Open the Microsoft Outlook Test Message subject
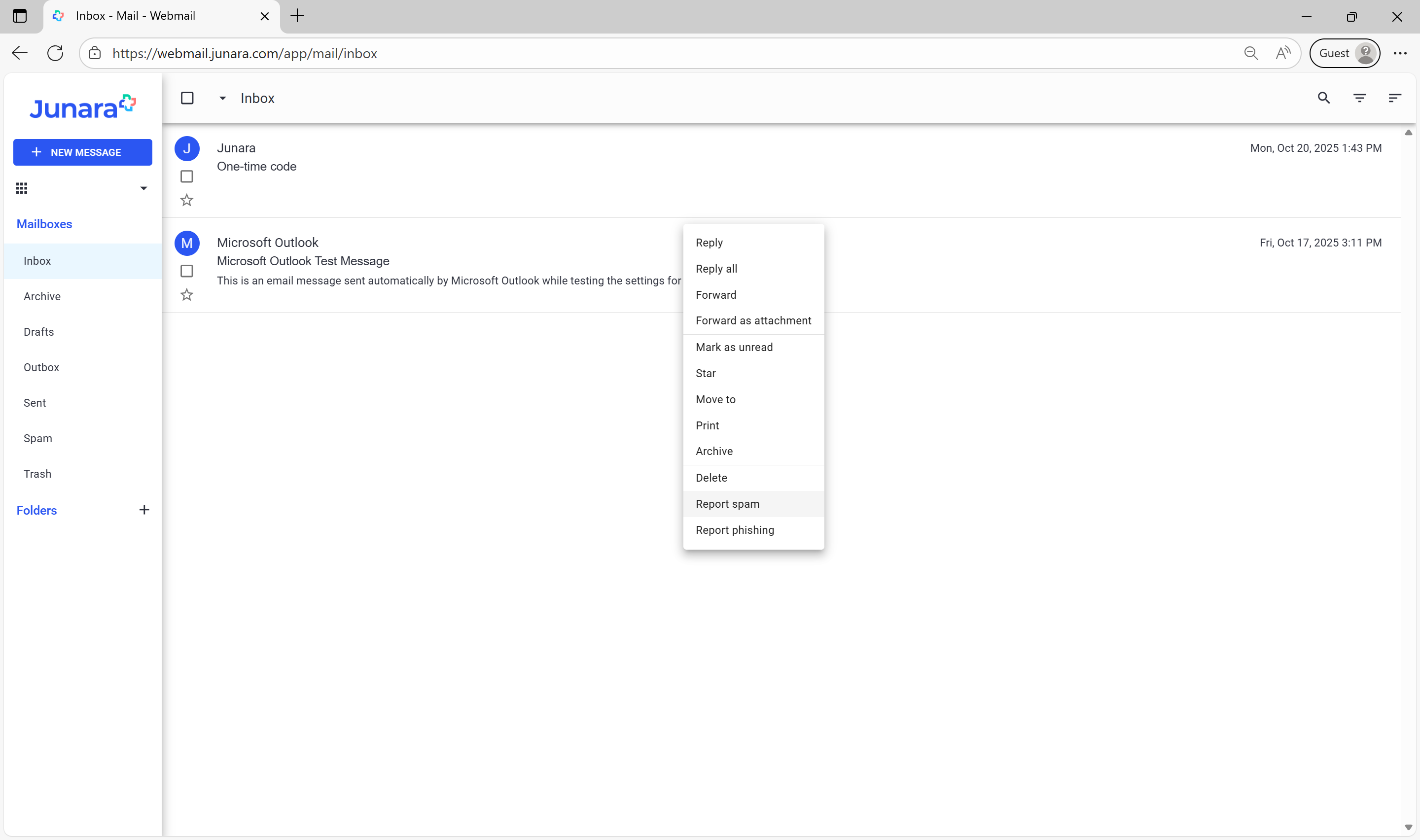Viewport: 1420px width, 840px height. point(303,261)
